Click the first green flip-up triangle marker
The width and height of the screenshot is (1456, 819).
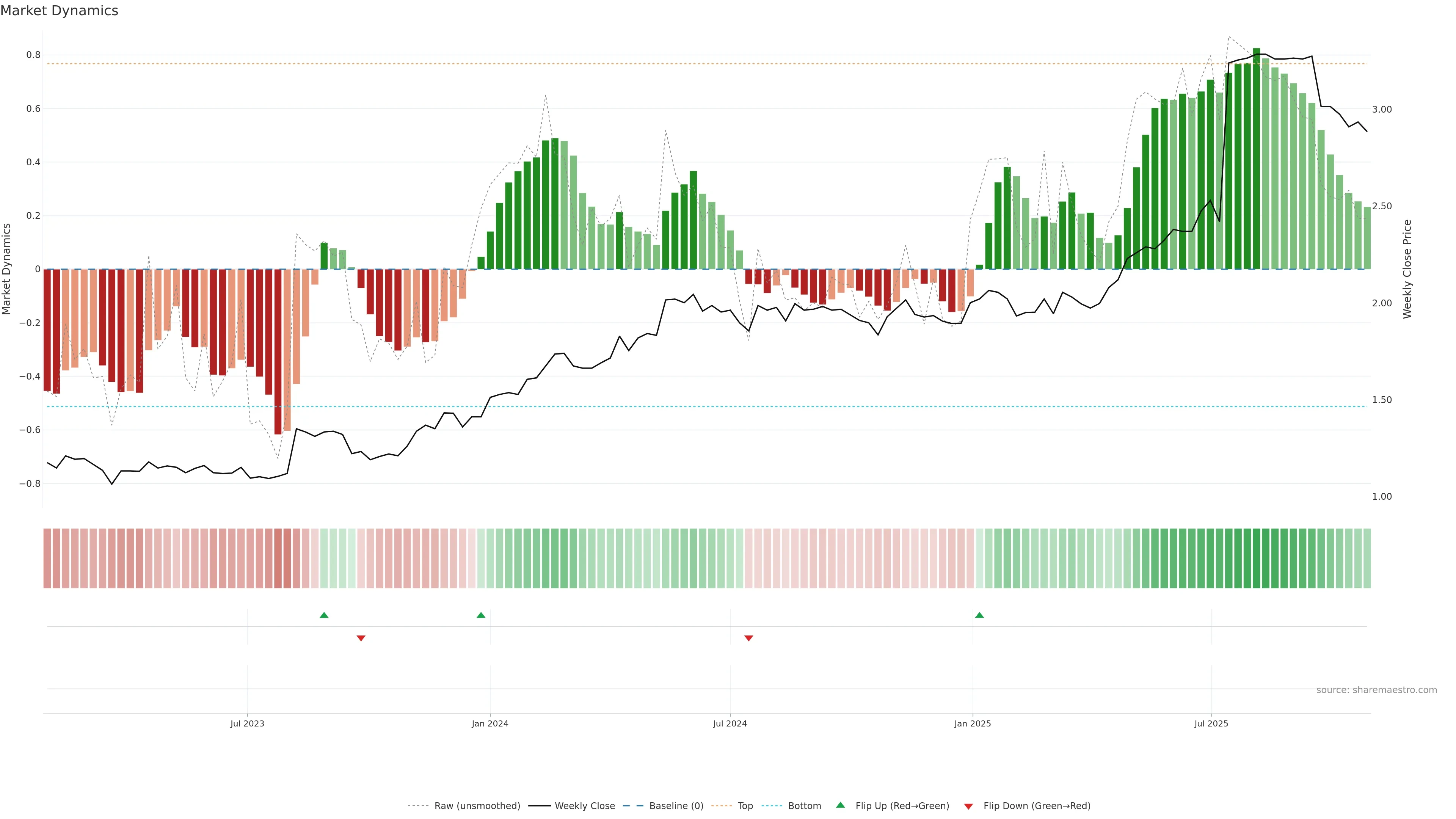pyautogui.click(x=324, y=615)
